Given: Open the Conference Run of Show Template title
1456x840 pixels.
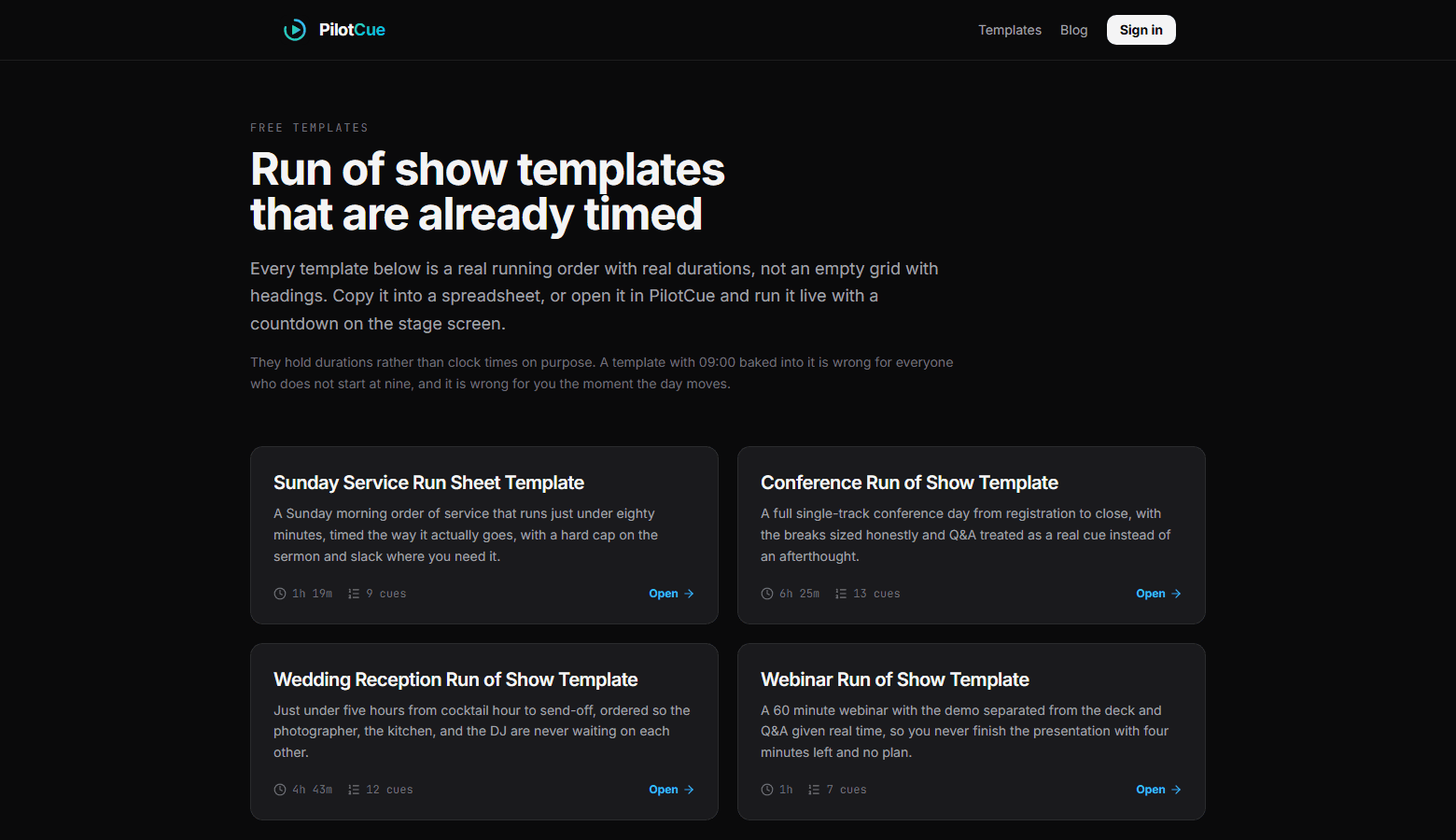Looking at the screenshot, I should click(x=909, y=483).
